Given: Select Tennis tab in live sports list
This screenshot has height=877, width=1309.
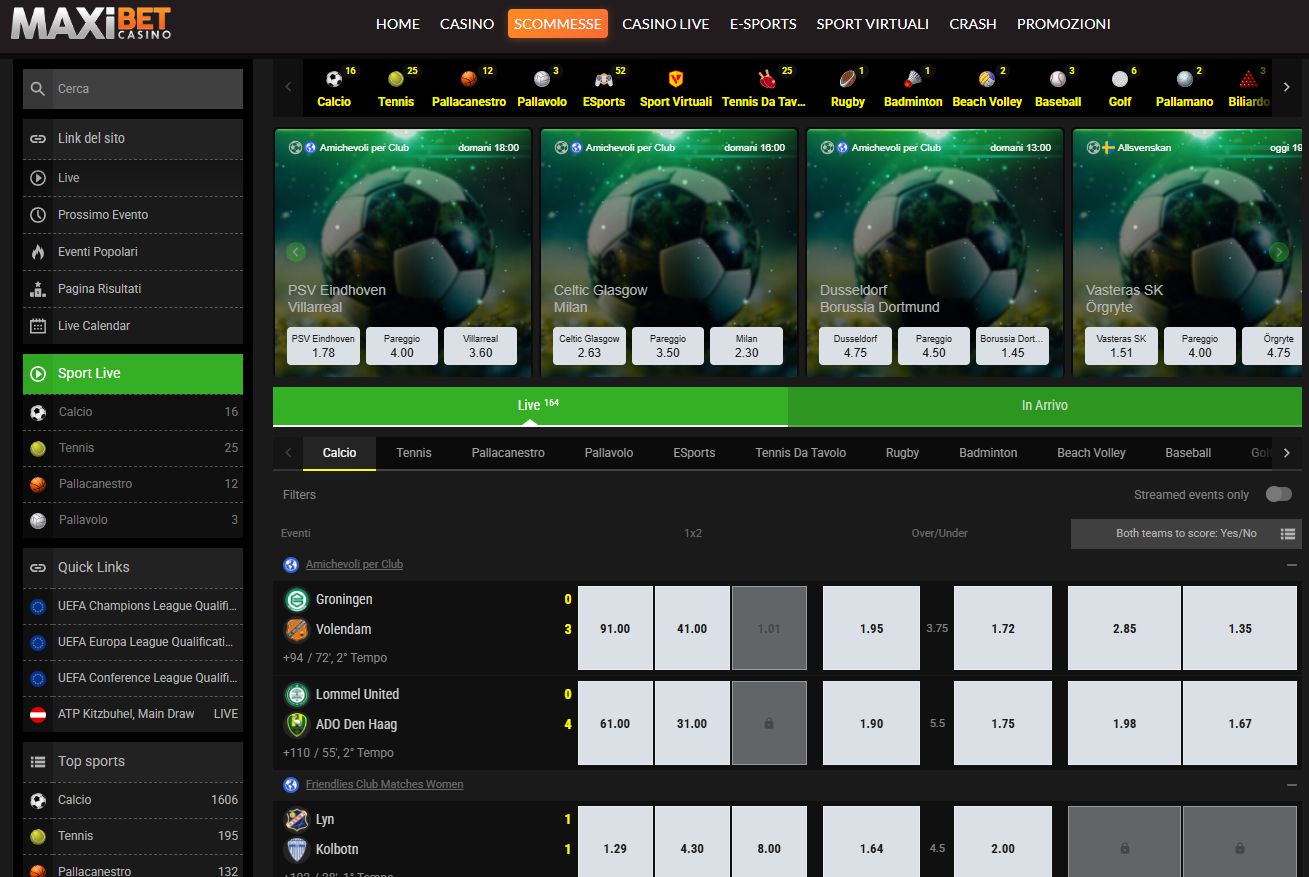Looking at the screenshot, I should 414,453.
